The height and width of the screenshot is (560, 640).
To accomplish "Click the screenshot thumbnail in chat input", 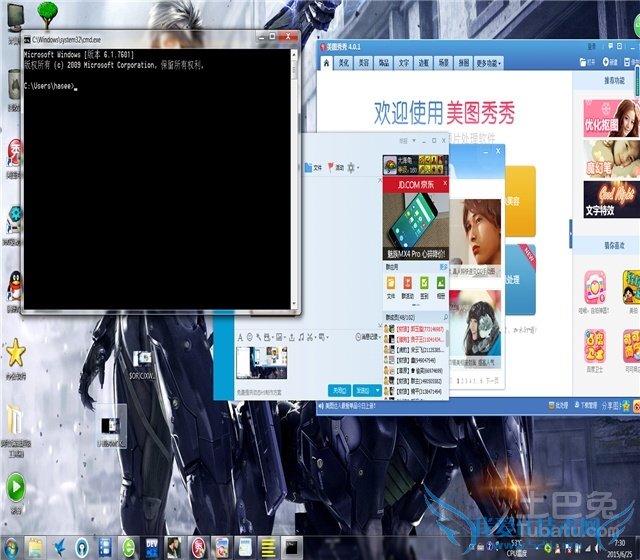I will coord(261,362).
